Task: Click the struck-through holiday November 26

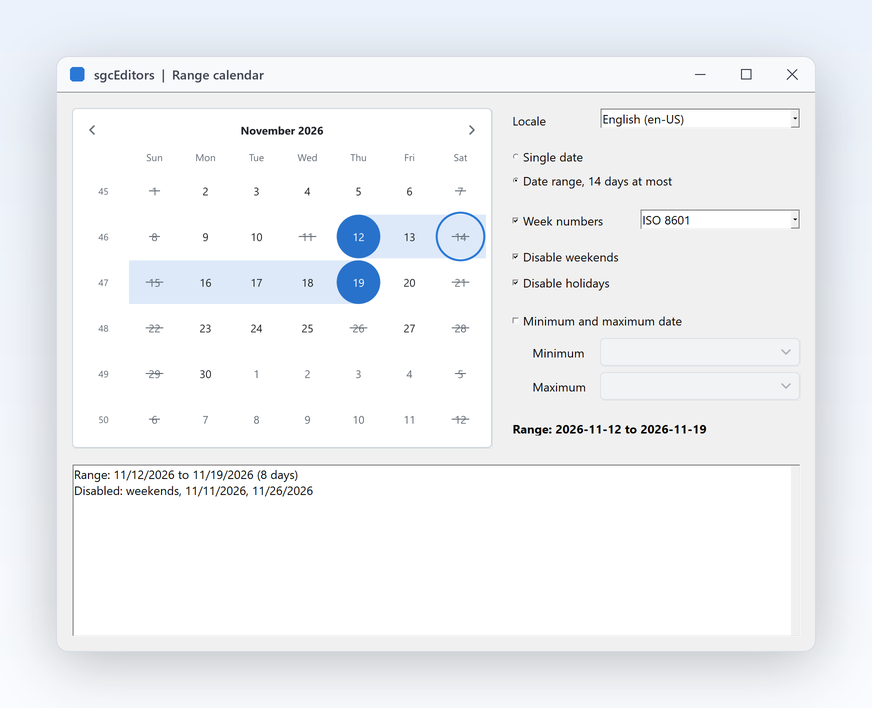Action: point(359,328)
